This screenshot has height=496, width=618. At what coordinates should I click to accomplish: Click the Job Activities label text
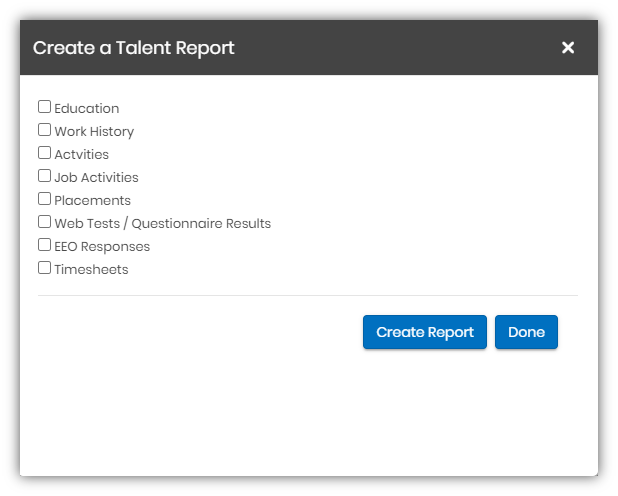97,177
